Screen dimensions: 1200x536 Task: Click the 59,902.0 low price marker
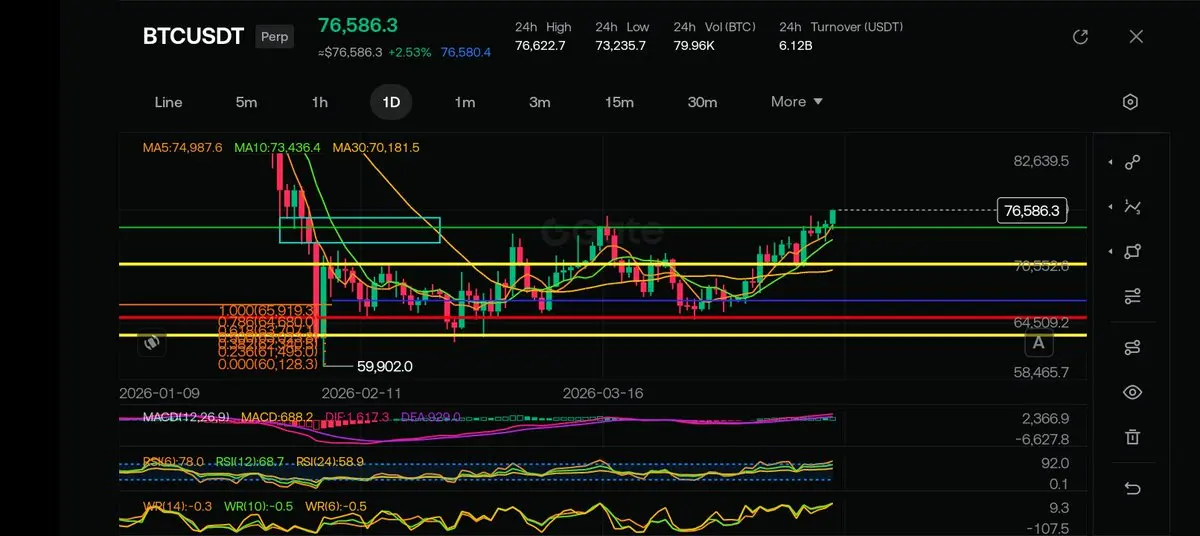385,366
